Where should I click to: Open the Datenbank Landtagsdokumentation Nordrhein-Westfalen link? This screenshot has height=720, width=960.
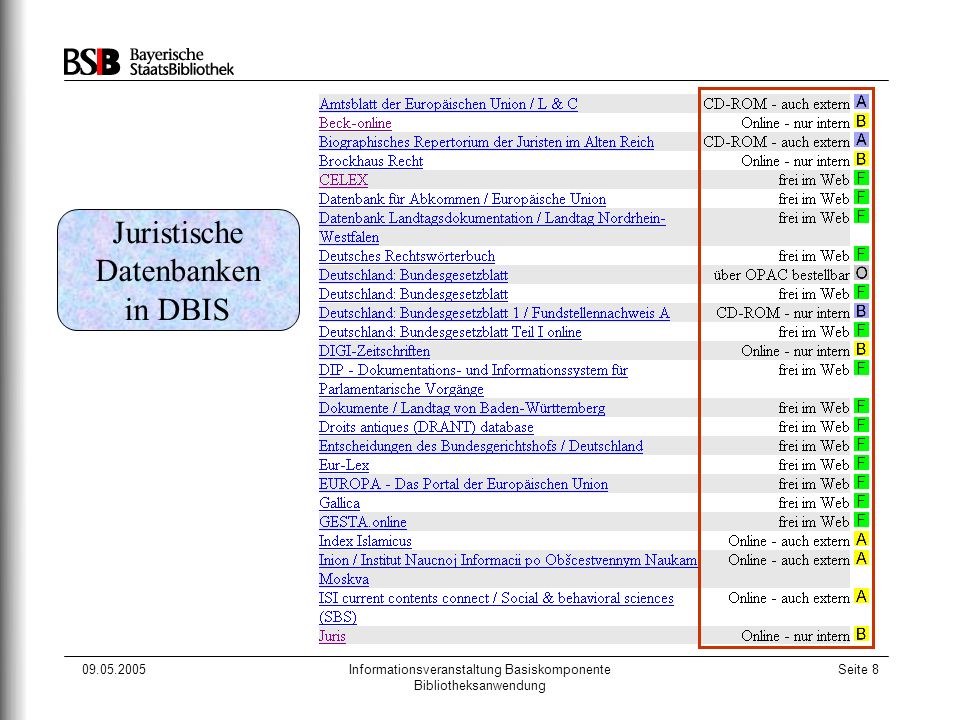[492, 227]
